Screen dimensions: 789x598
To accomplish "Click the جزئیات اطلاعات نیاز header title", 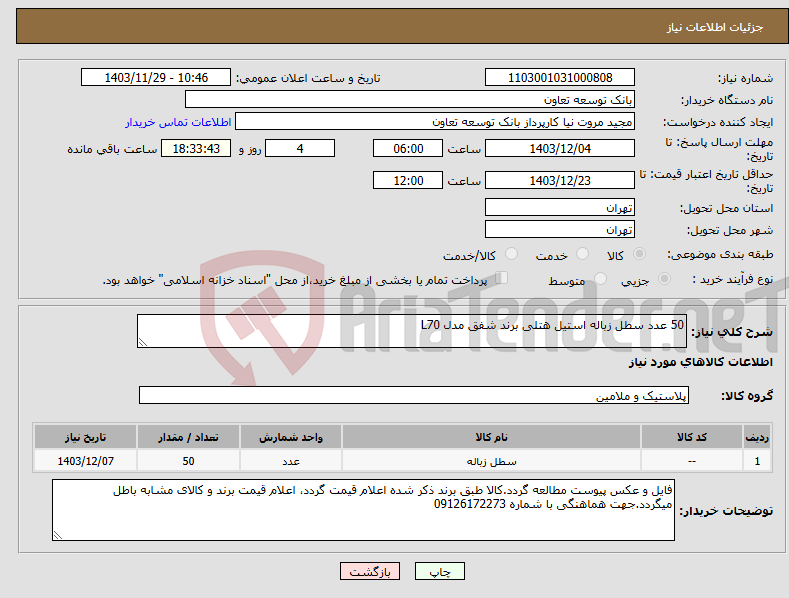I will [715, 27].
